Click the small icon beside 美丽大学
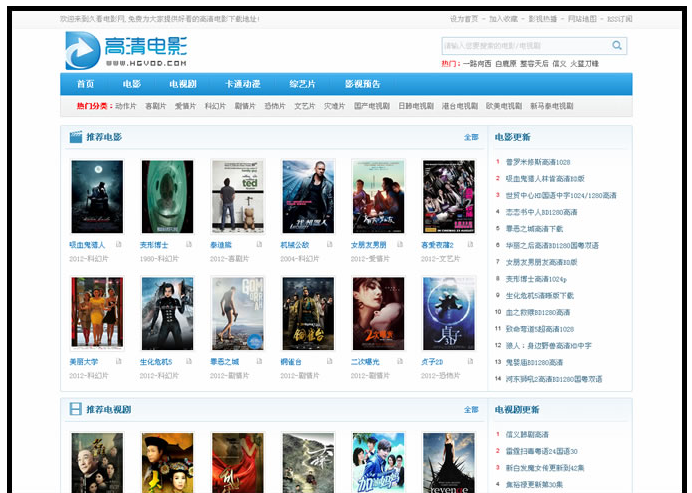Screen dimensions: 692x493 pyautogui.click(x=119, y=361)
